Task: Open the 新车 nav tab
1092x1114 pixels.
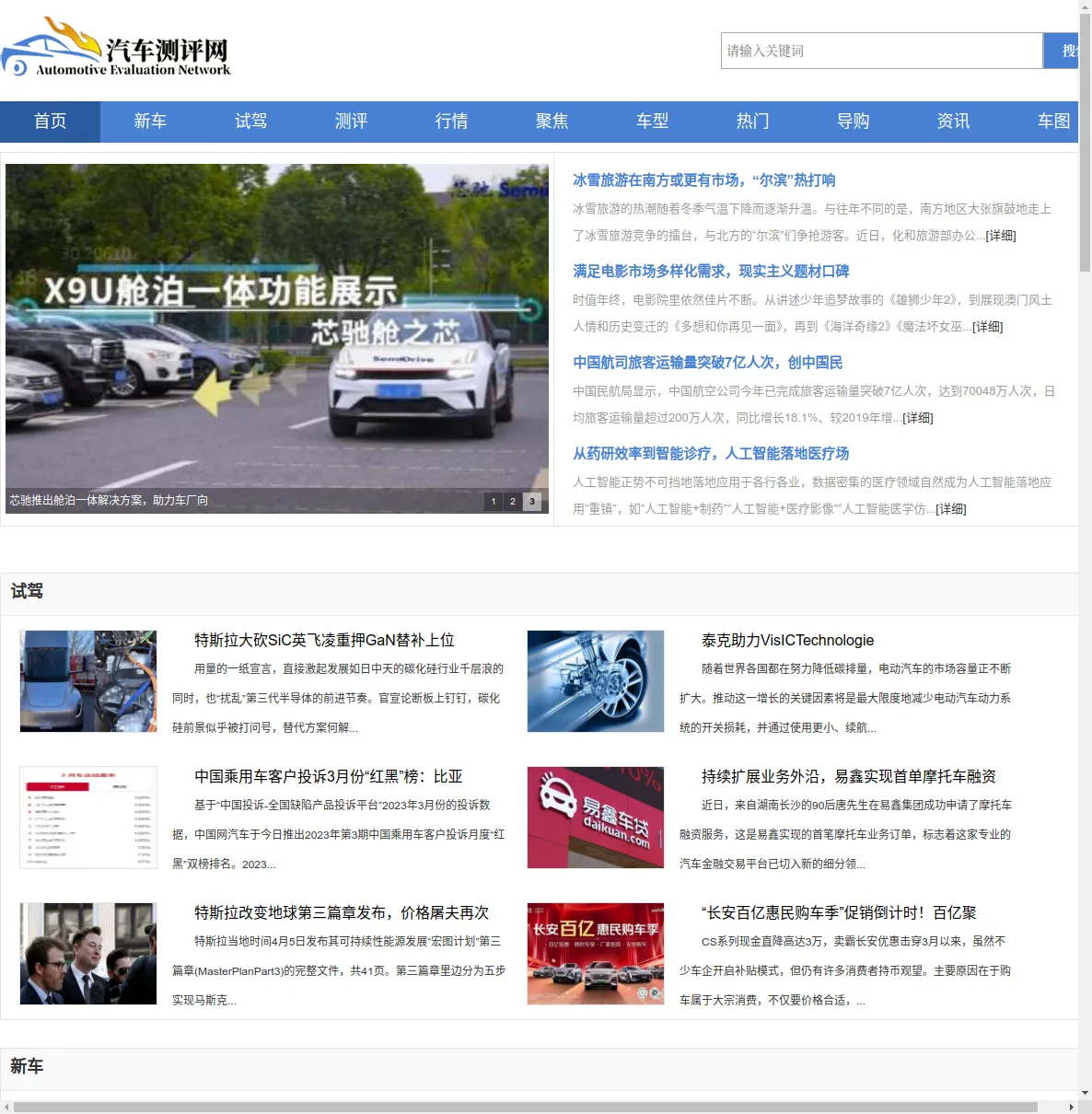Action: [x=150, y=122]
